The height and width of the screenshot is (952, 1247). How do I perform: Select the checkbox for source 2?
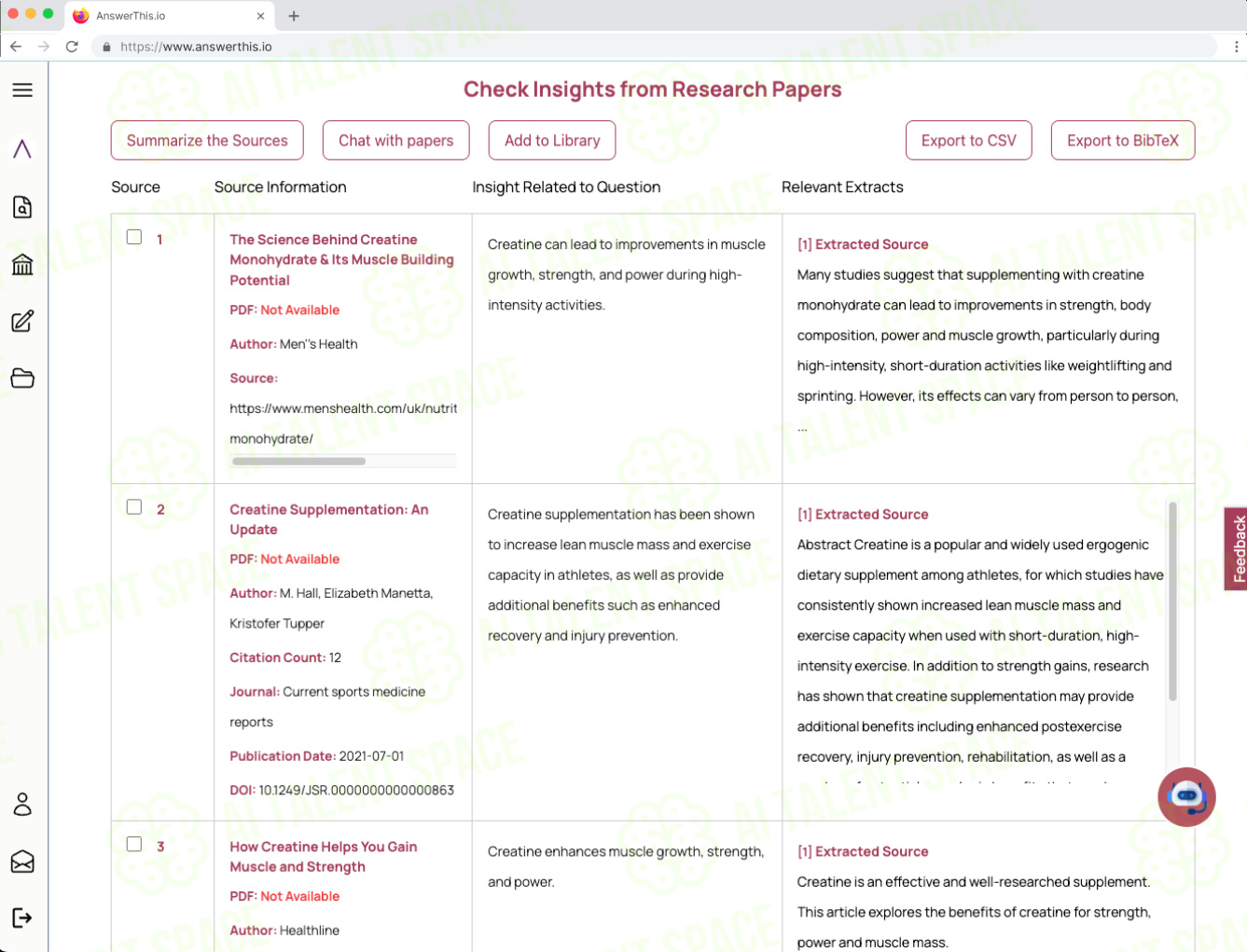coord(134,506)
